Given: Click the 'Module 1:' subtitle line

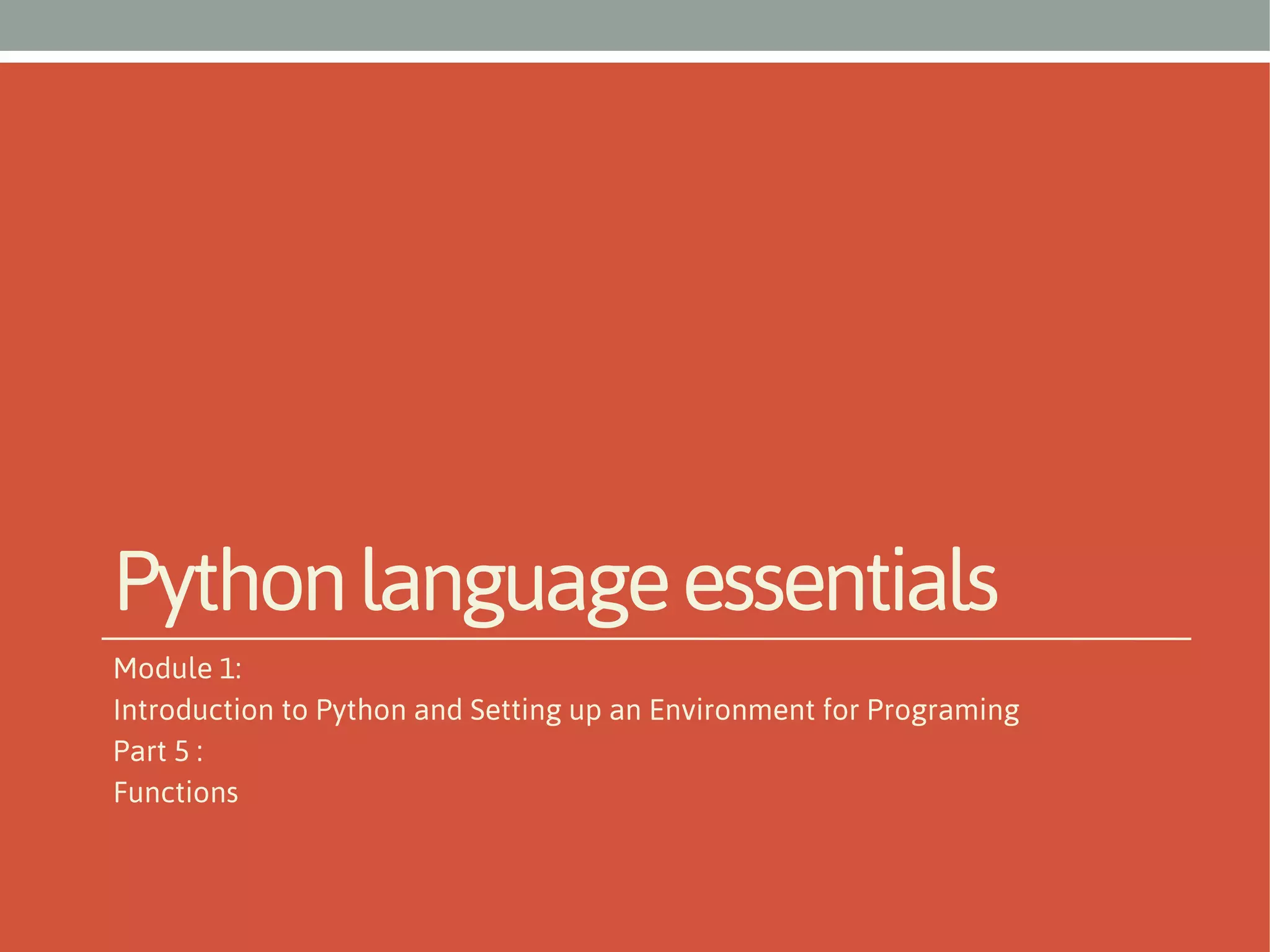Looking at the screenshot, I should click(x=177, y=669).
